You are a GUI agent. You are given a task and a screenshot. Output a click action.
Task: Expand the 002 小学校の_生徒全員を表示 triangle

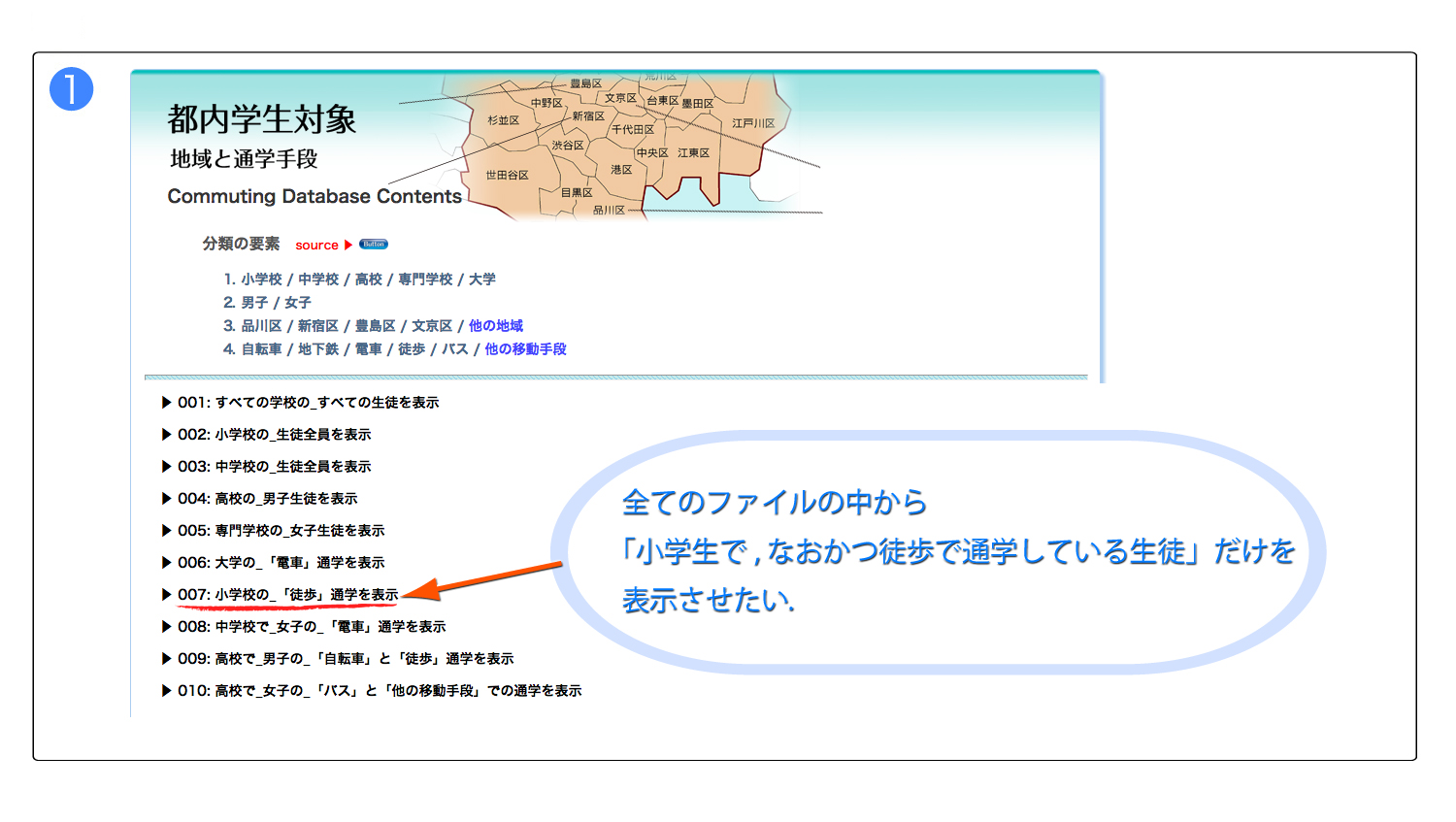(x=167, y=435)
